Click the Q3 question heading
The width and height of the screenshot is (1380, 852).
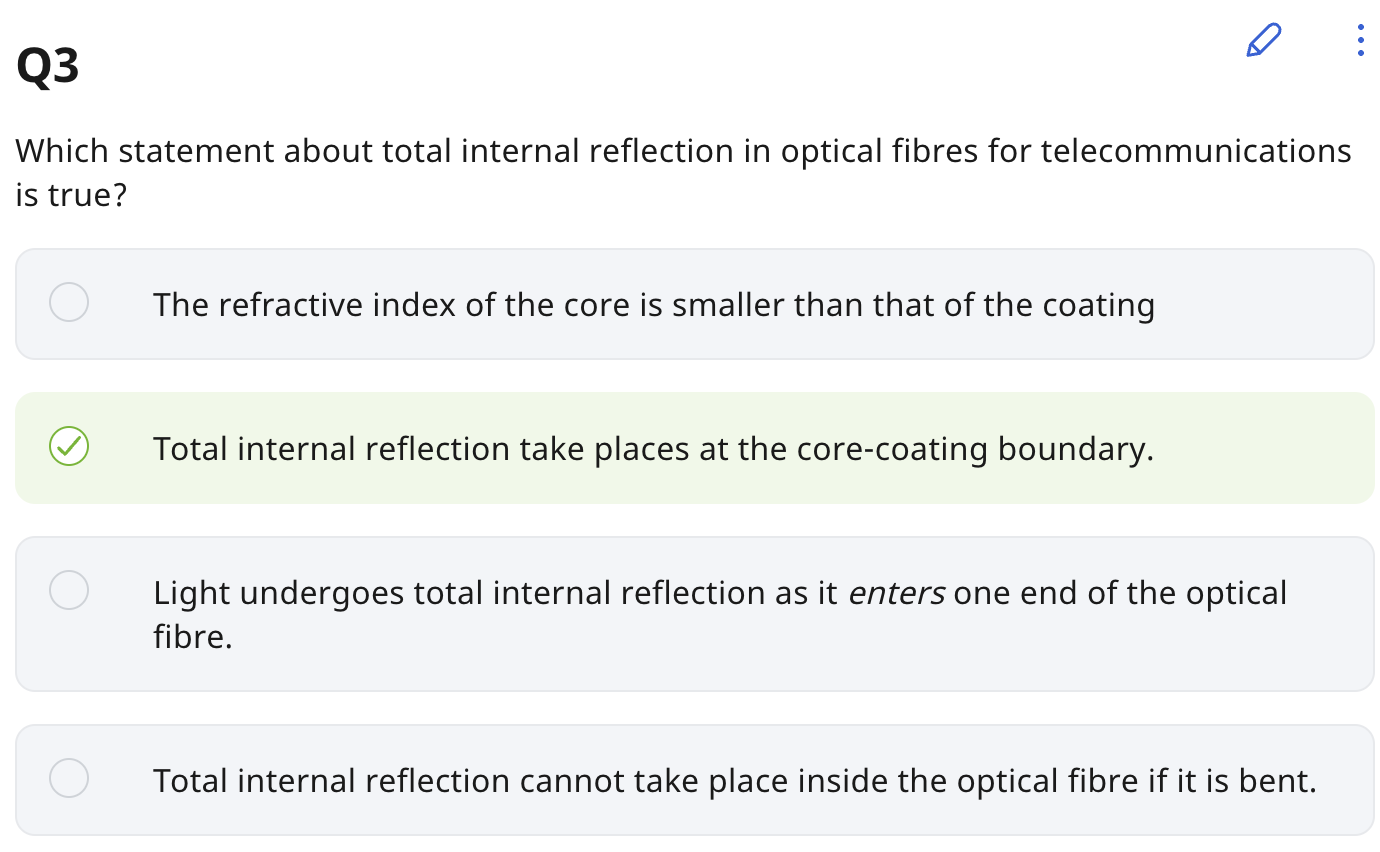tap(48, 68)
